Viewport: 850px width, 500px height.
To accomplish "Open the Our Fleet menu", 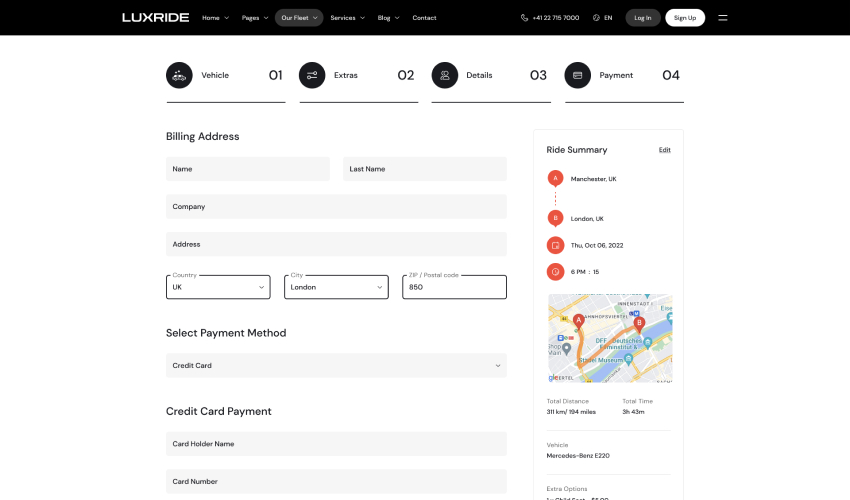I will [x=299, y=18].
